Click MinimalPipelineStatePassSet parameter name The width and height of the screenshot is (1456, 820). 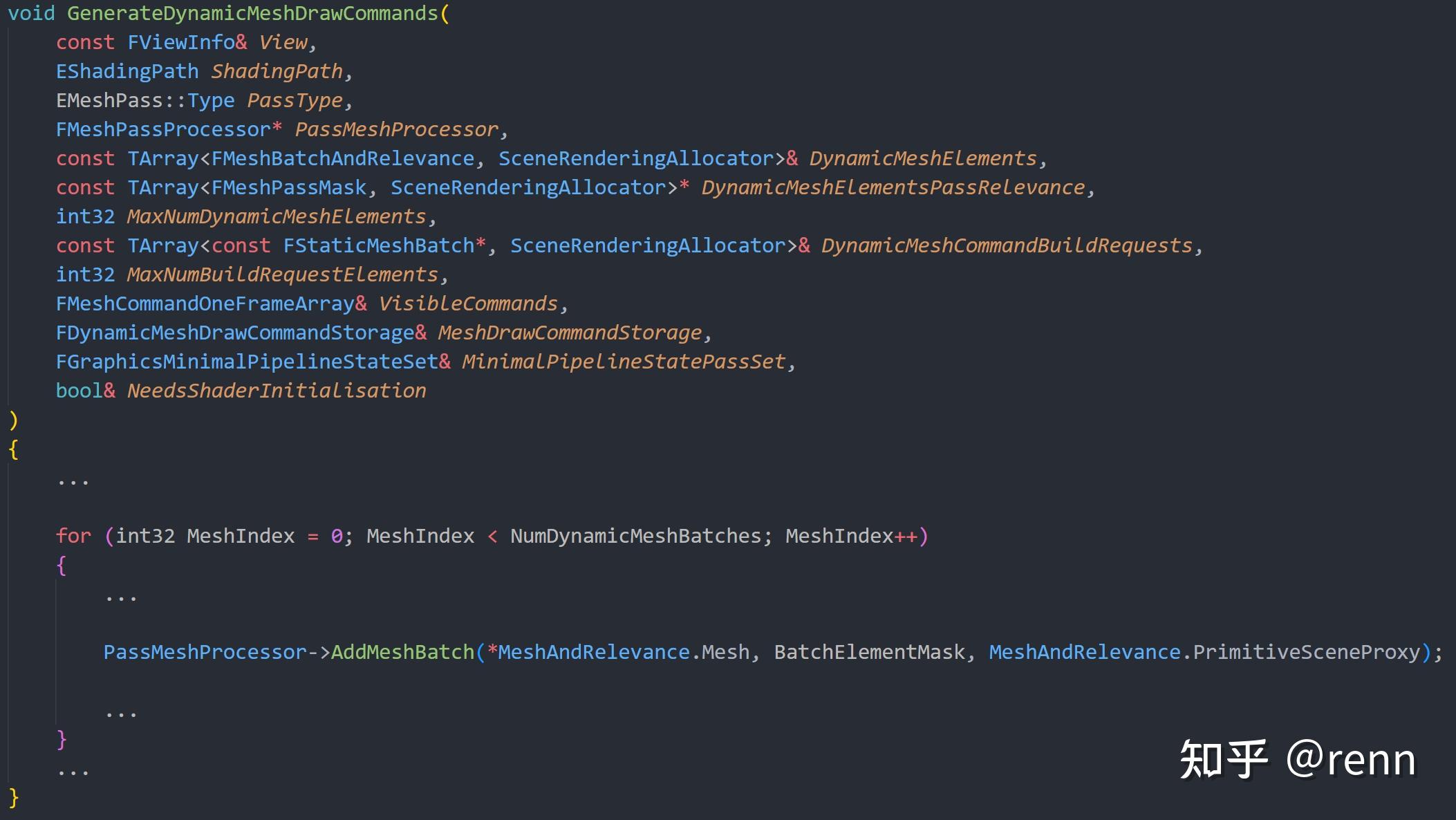point(624,362)
